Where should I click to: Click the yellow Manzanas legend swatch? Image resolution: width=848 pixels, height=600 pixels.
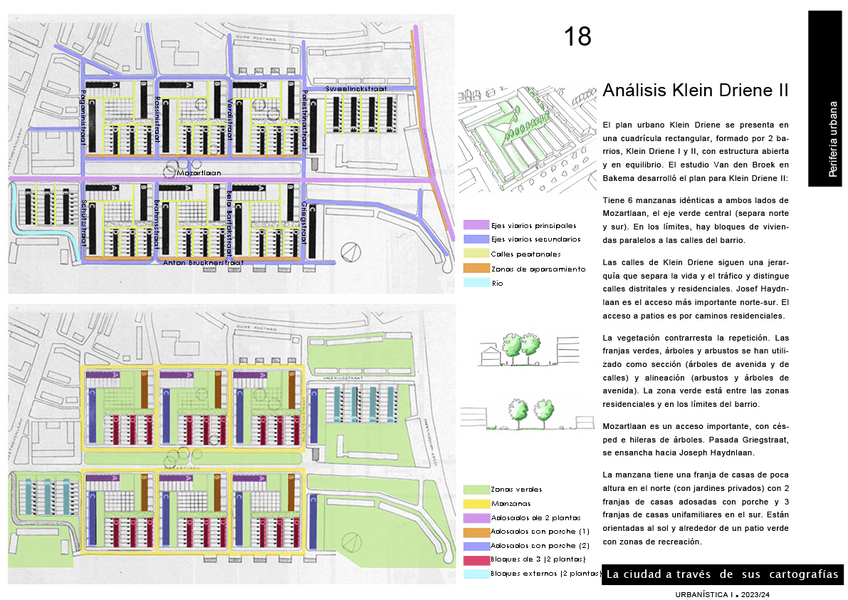(476, 504)
